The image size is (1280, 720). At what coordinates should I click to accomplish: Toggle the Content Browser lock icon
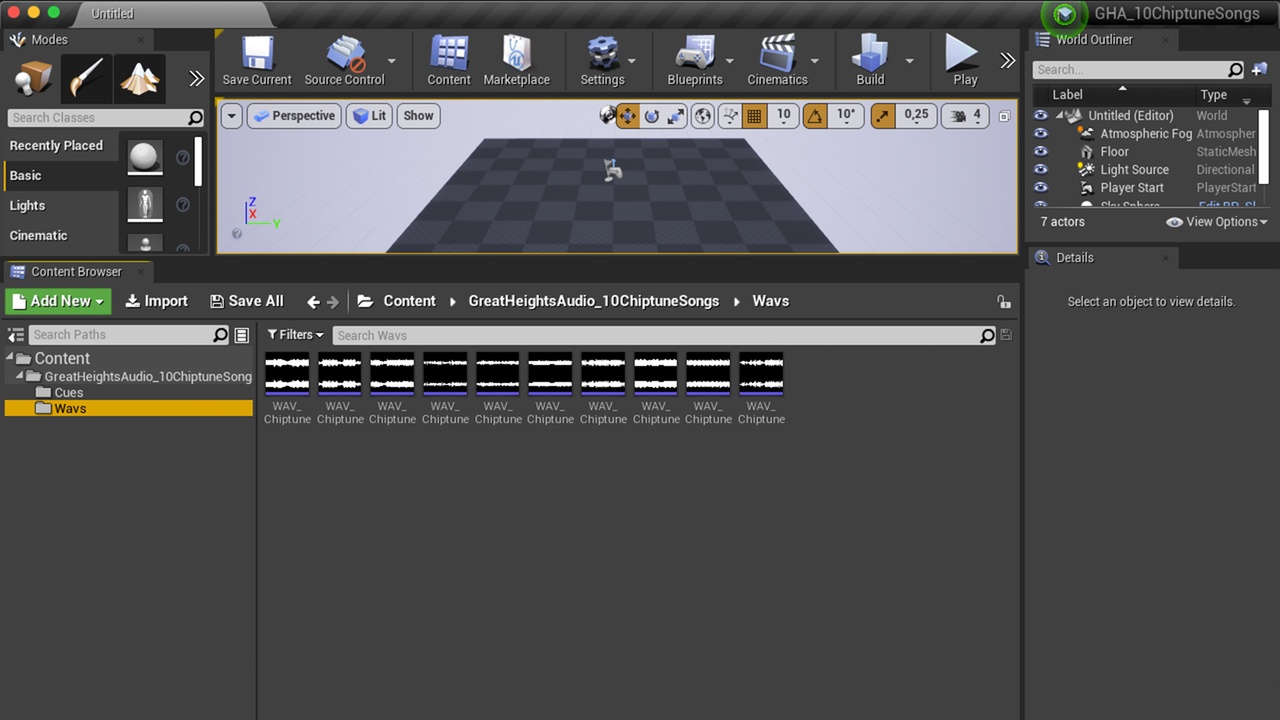tap(1003, 301)
